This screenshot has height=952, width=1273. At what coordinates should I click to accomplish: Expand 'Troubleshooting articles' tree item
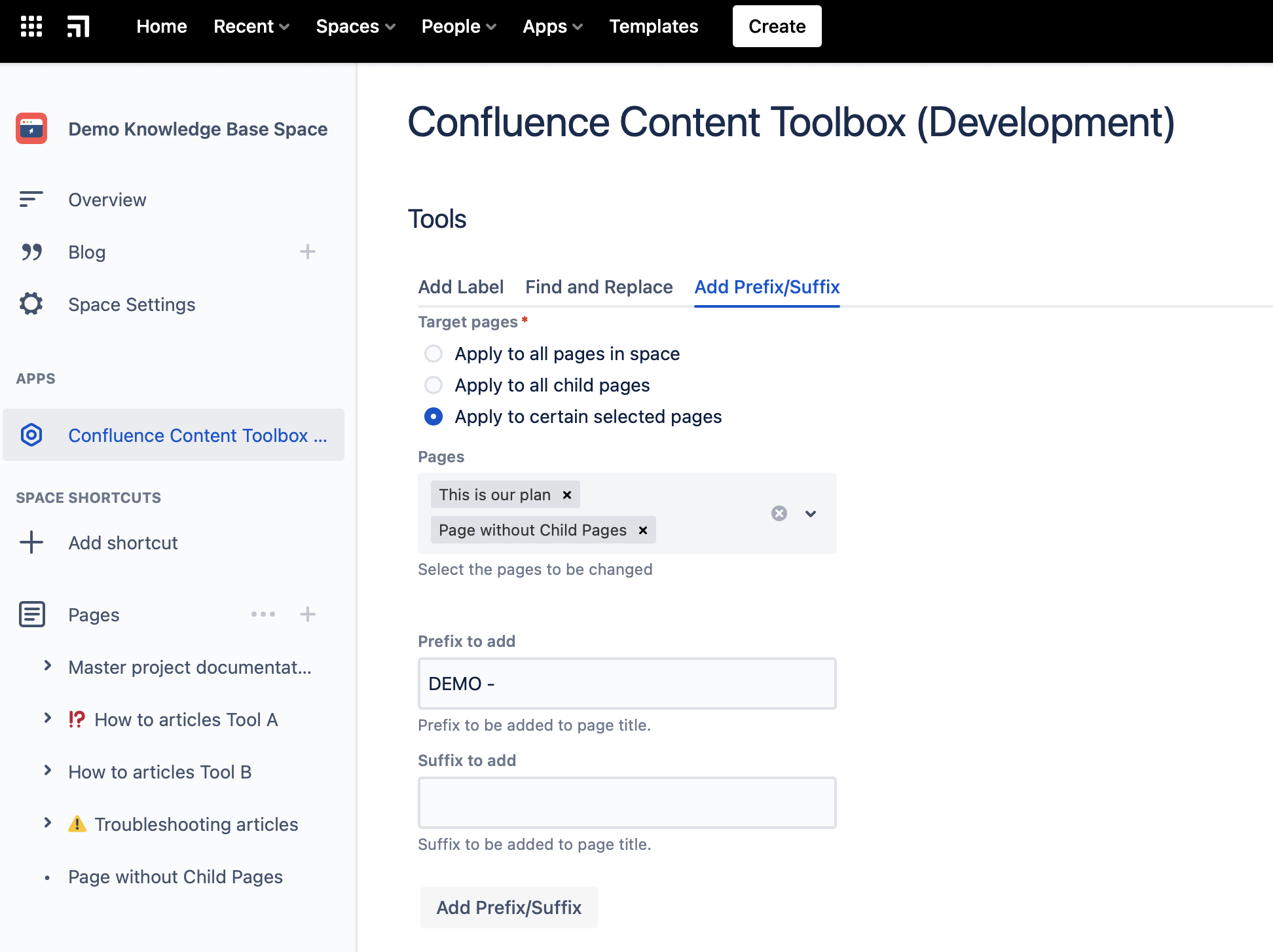point(47,824)
